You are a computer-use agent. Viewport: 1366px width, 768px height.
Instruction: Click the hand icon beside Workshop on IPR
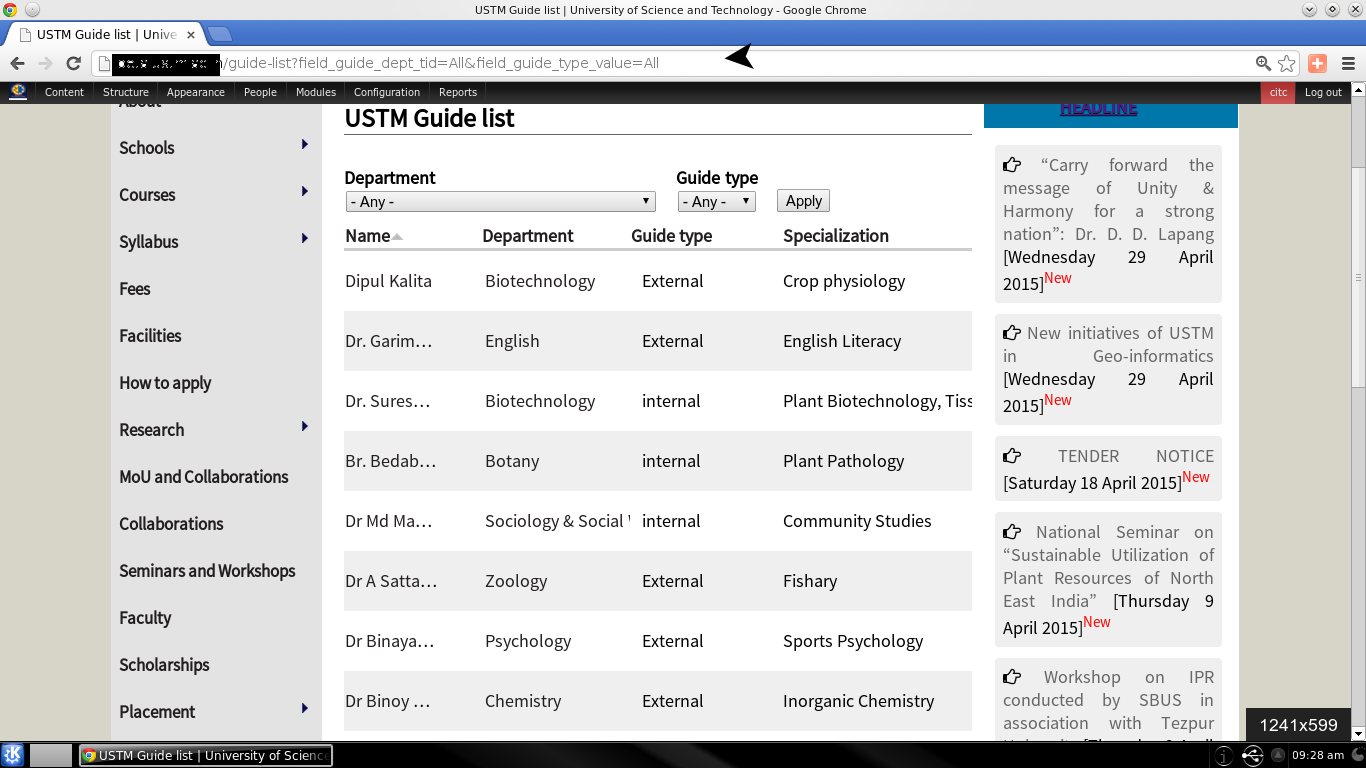coord(1012,677)
